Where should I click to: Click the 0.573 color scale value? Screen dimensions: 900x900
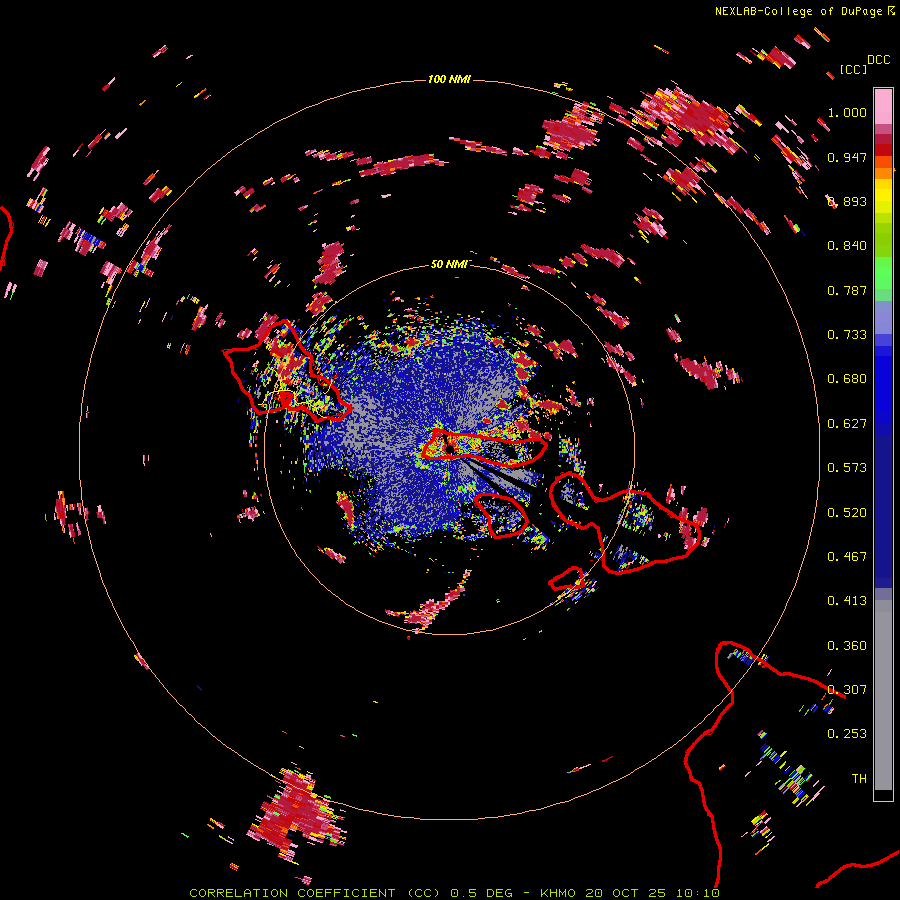847,468
